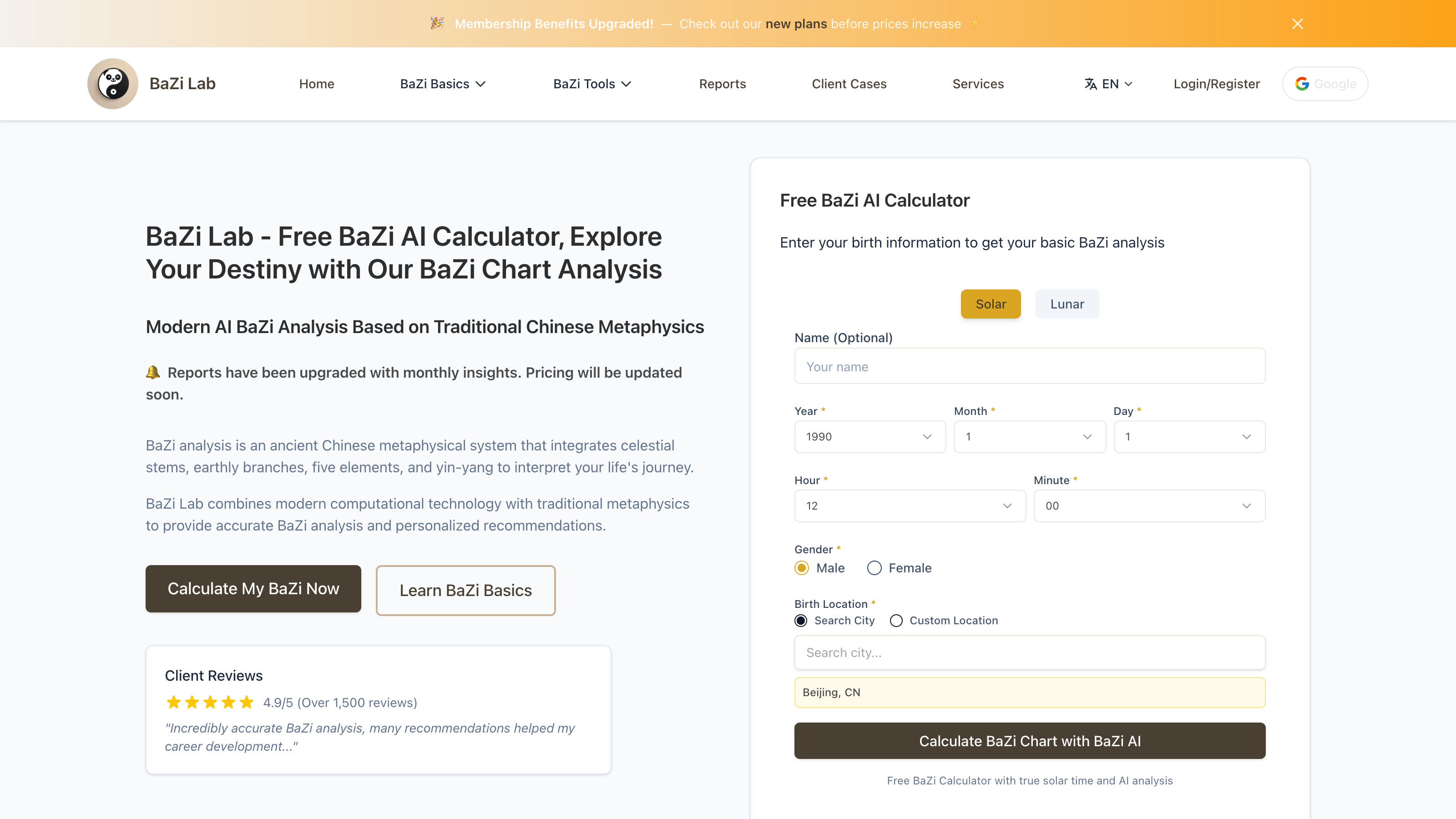Expand the BaZi Tools navigation dropdown

point(591,84)
